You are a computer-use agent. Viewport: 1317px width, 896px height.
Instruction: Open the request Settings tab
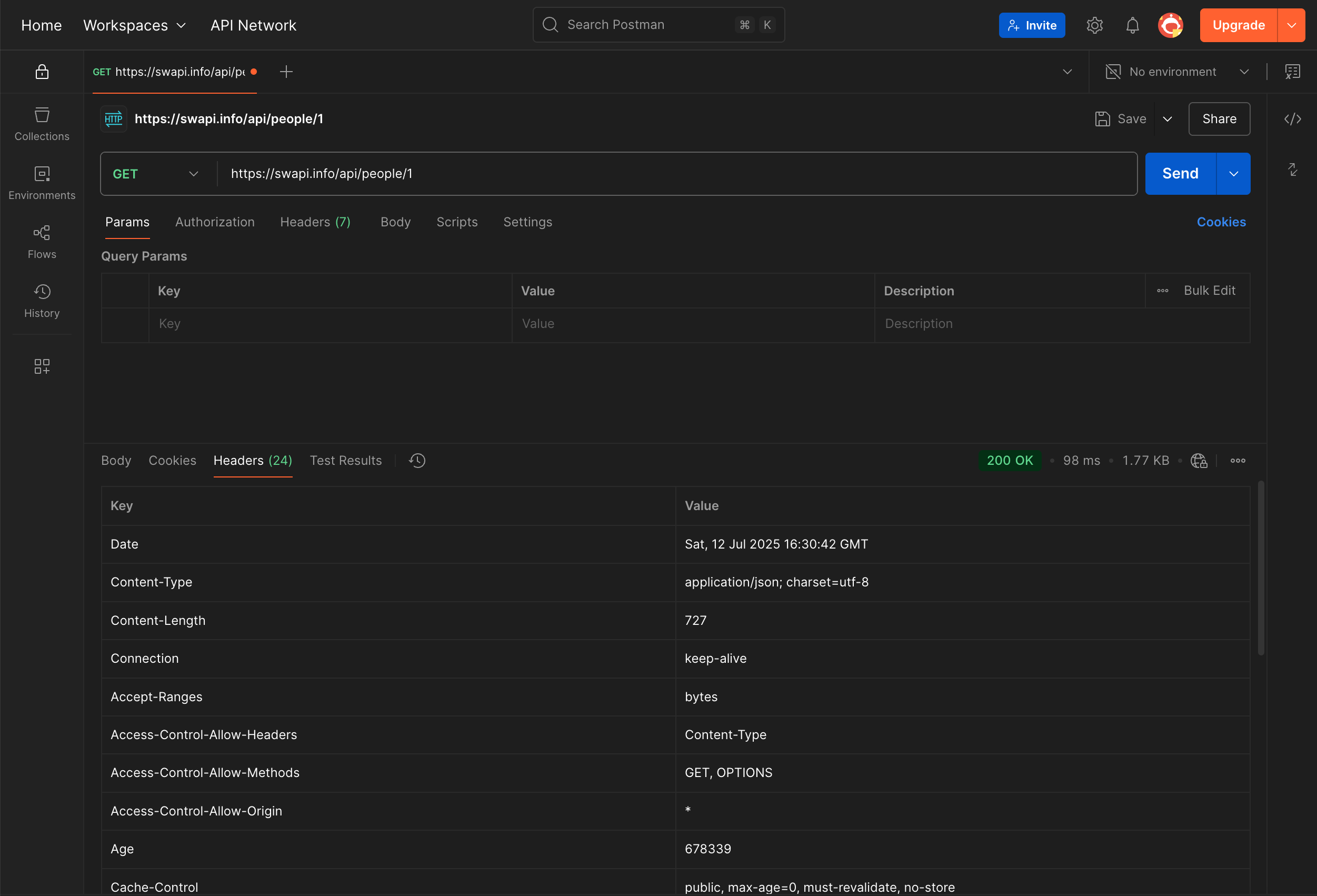click(x=527, y=222)
